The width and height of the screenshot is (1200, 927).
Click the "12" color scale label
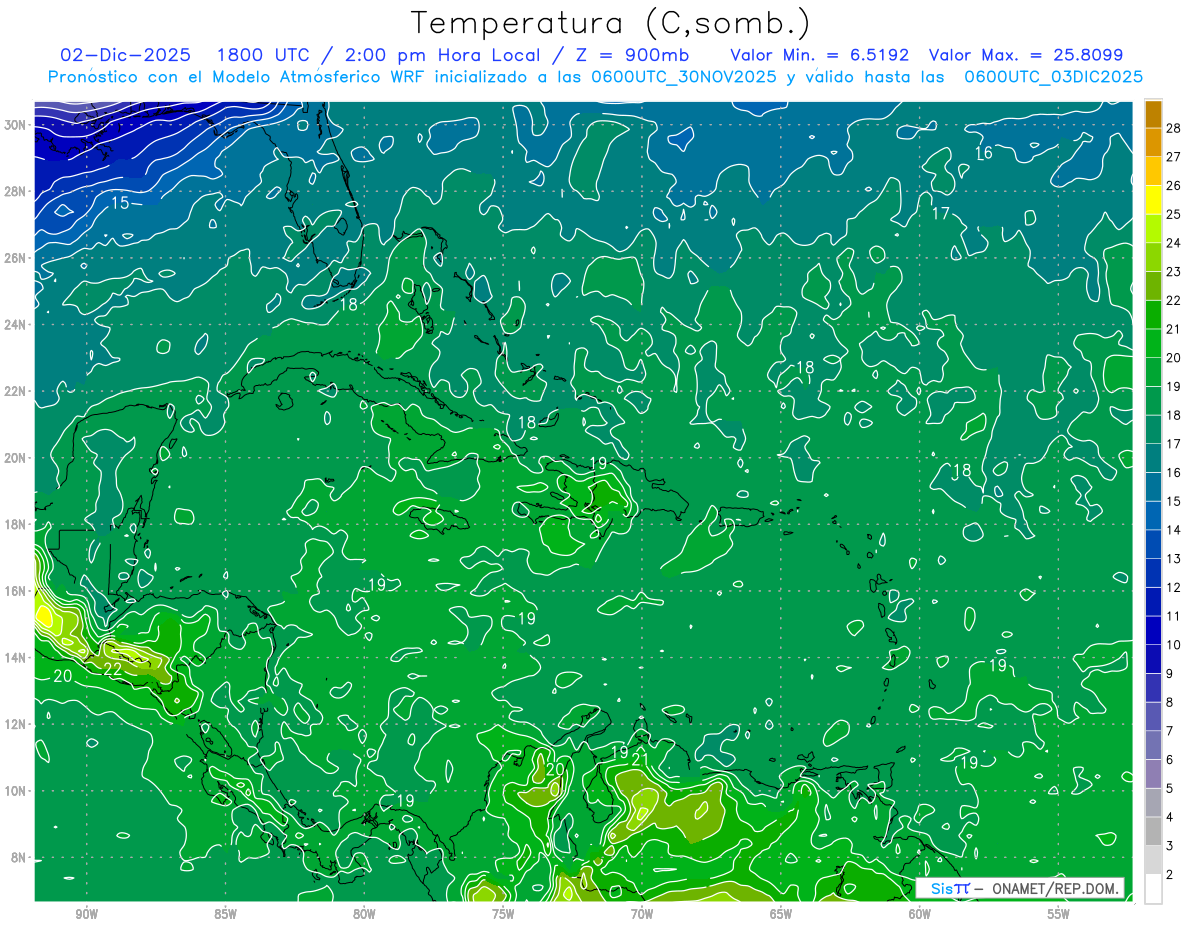(1173, 587)
